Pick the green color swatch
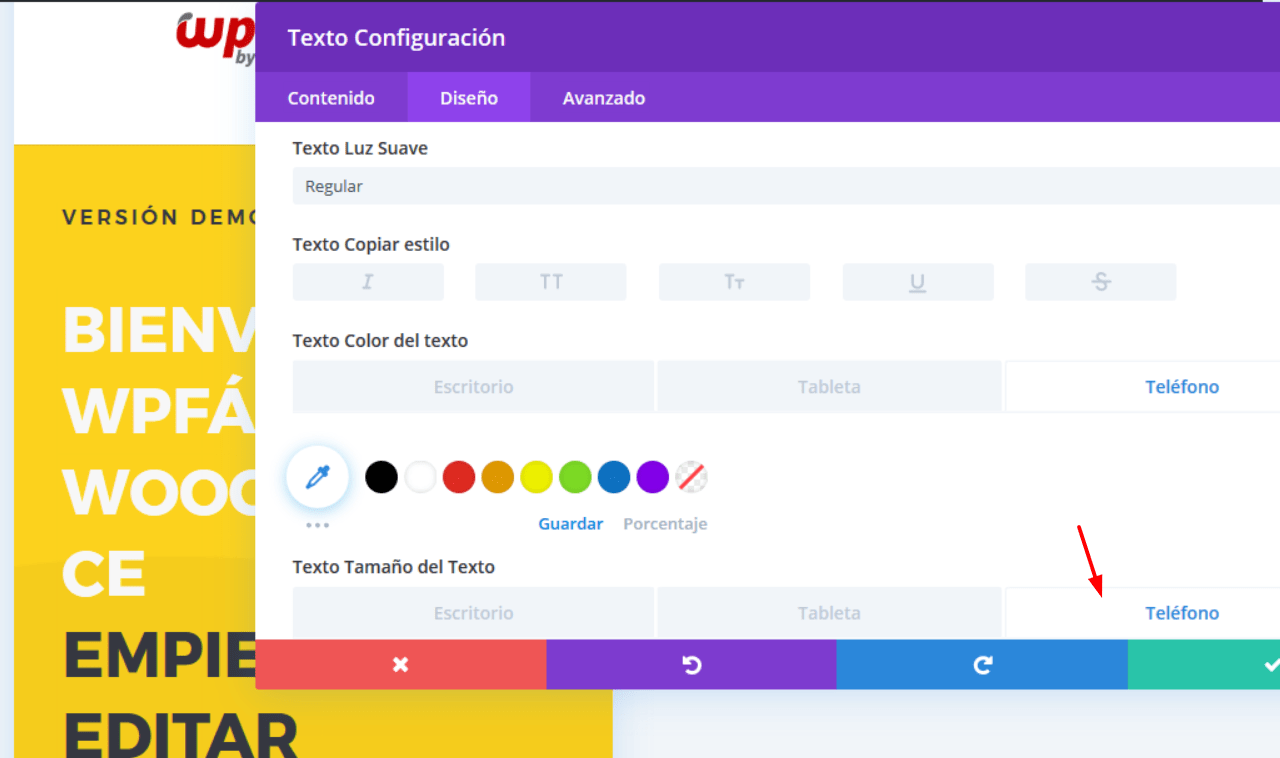This screenshot has height=758, width=1280. pos(575,477)
